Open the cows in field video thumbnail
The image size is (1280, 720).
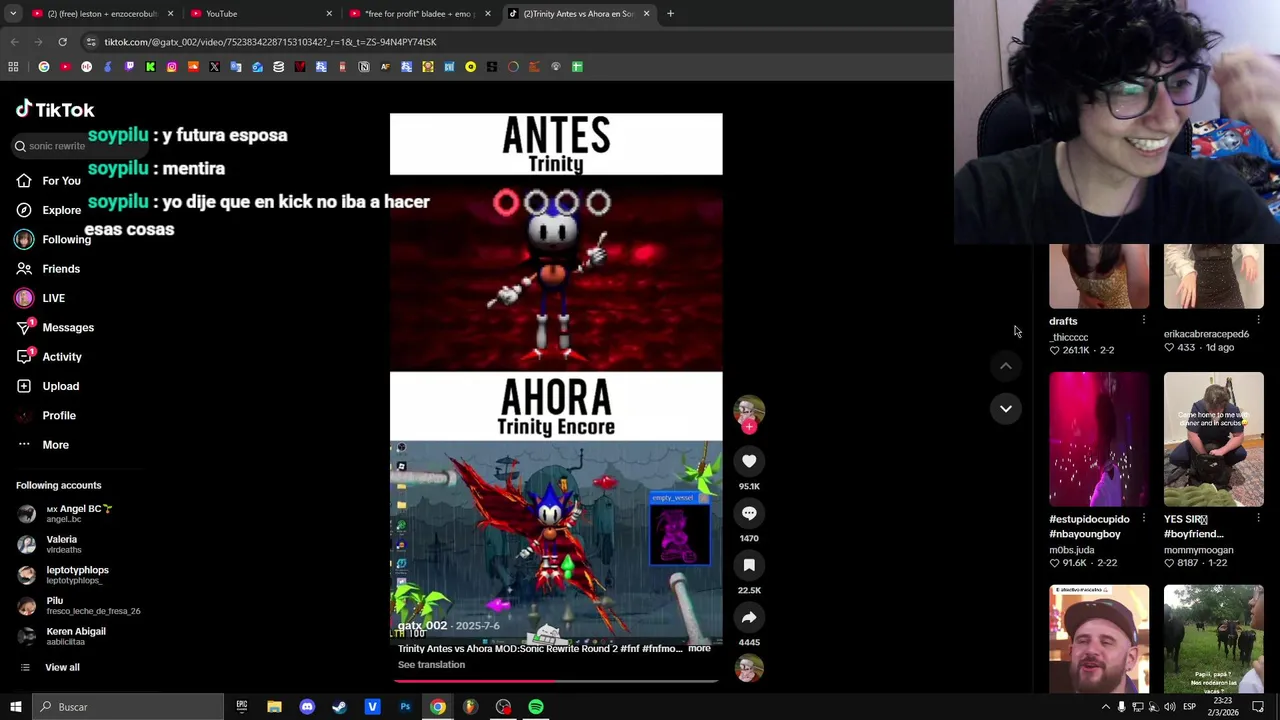pos(1213,638)
